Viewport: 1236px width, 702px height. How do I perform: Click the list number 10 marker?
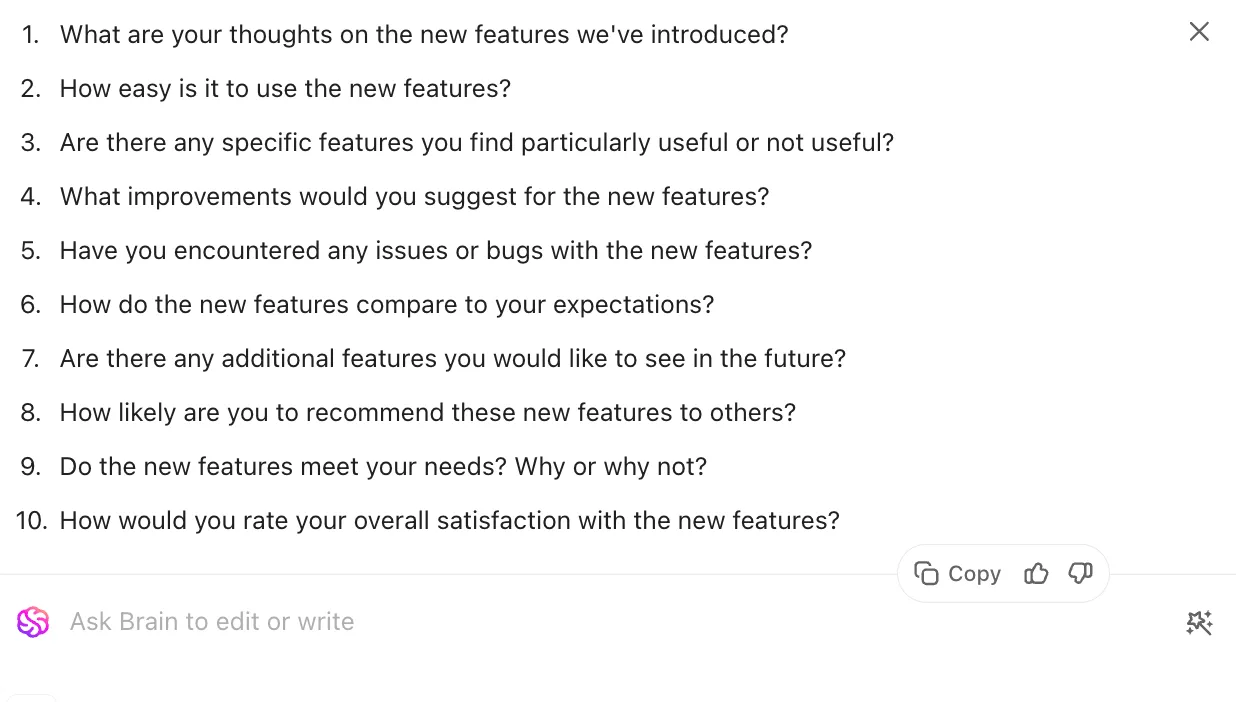(32, 520)
